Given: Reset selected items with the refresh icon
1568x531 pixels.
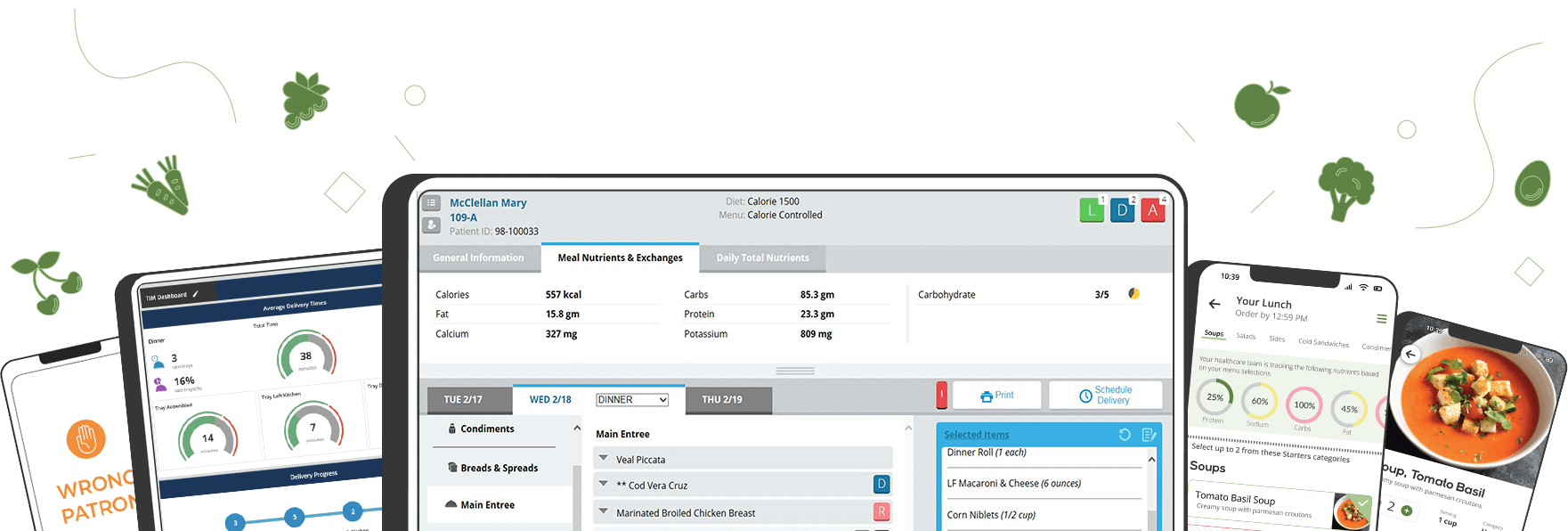Looking at the screenshot, I should pos(1125,435).
